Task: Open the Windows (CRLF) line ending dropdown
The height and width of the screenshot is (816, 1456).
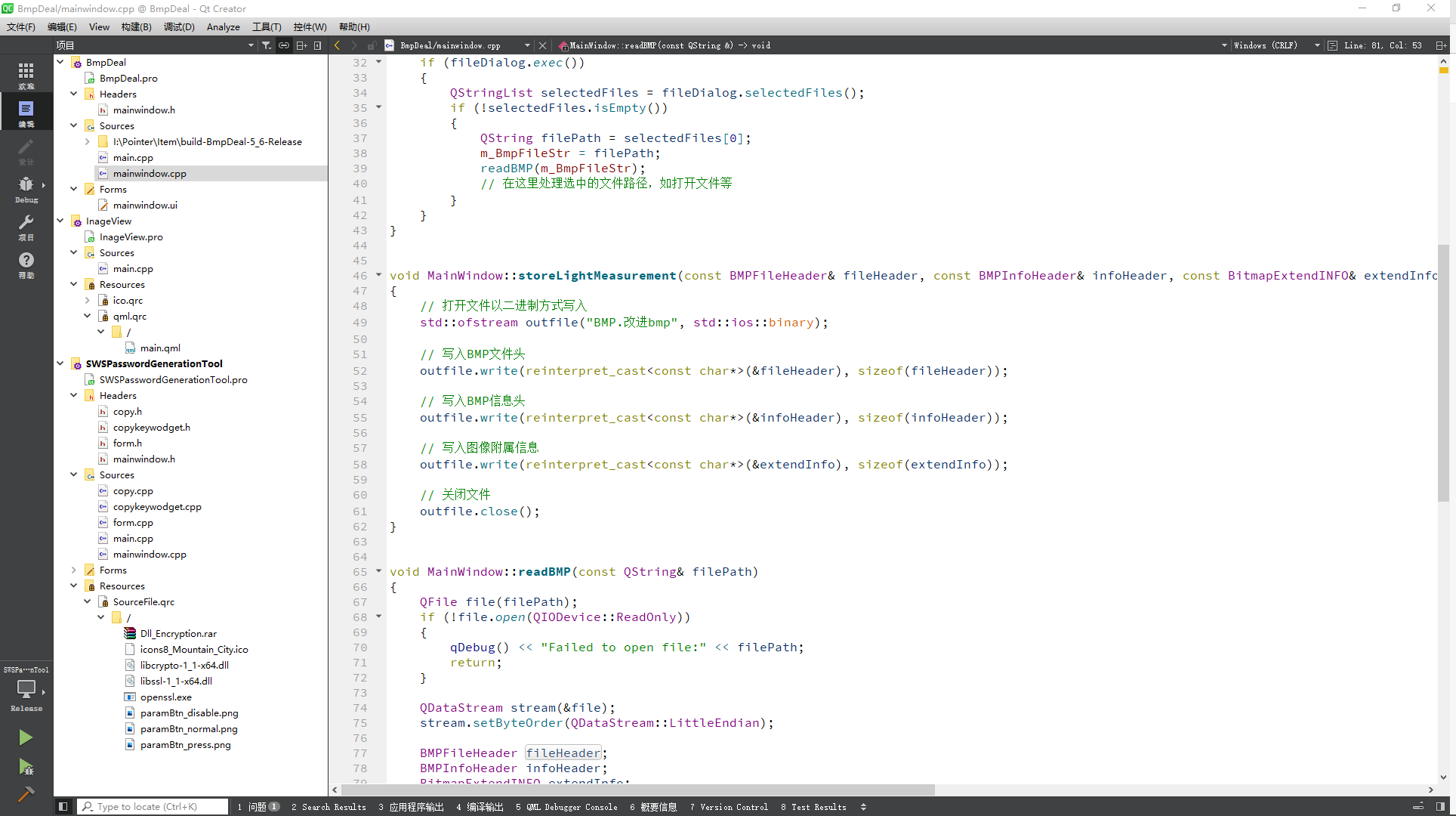Action: pos(1276,45)
